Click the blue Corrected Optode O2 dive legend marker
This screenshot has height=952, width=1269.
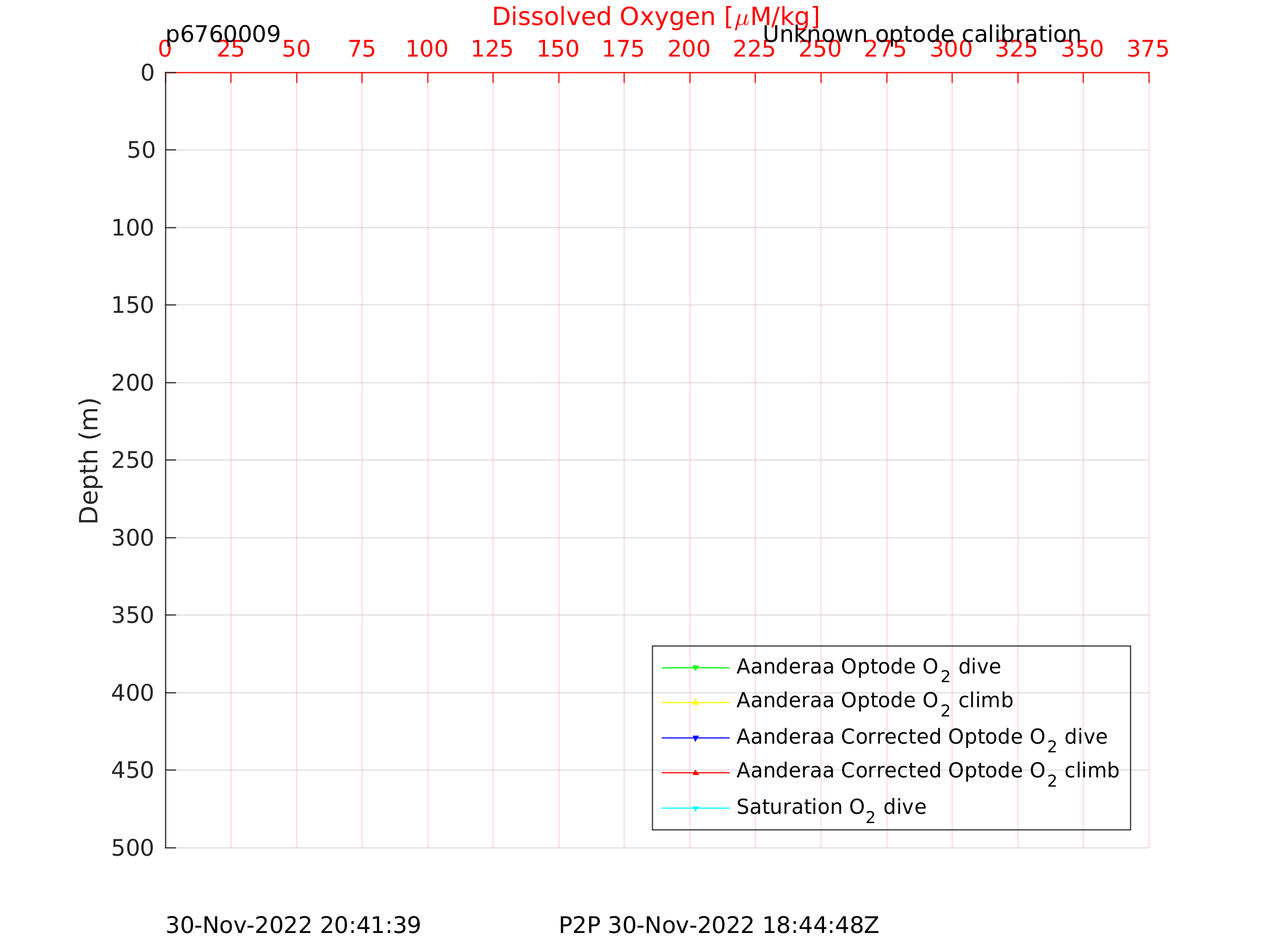pyautogui.click(x=695, y=738)
